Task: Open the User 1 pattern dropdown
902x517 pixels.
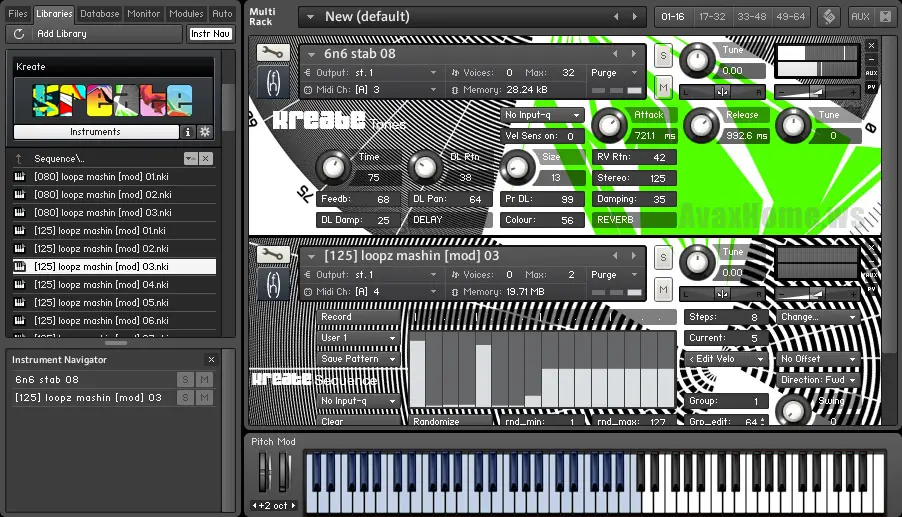Action: pyautogui.click(x=358, y=338)
